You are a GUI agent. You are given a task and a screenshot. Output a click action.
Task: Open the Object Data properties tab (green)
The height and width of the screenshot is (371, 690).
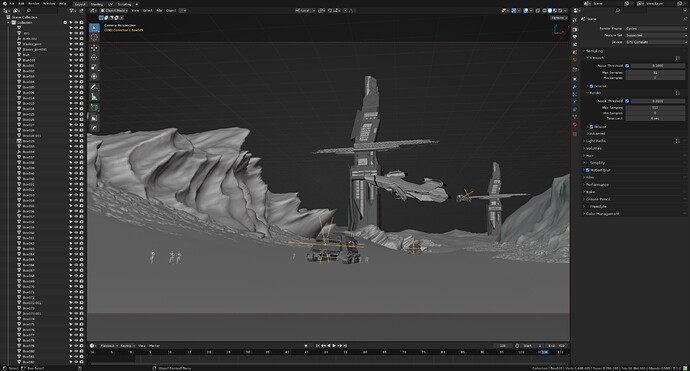pyautogui.click(x=575, y=117)
